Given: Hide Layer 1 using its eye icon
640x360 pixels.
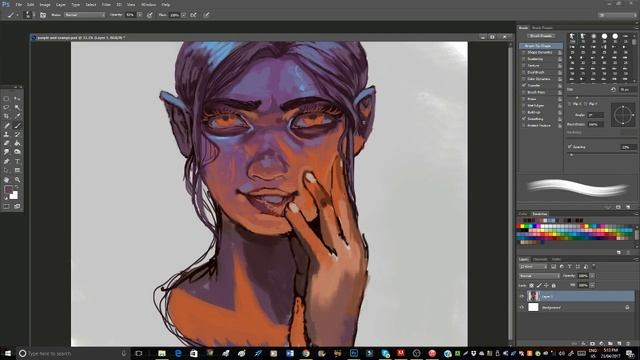Looking at the screenshot, I should click(x=522, y=296).
